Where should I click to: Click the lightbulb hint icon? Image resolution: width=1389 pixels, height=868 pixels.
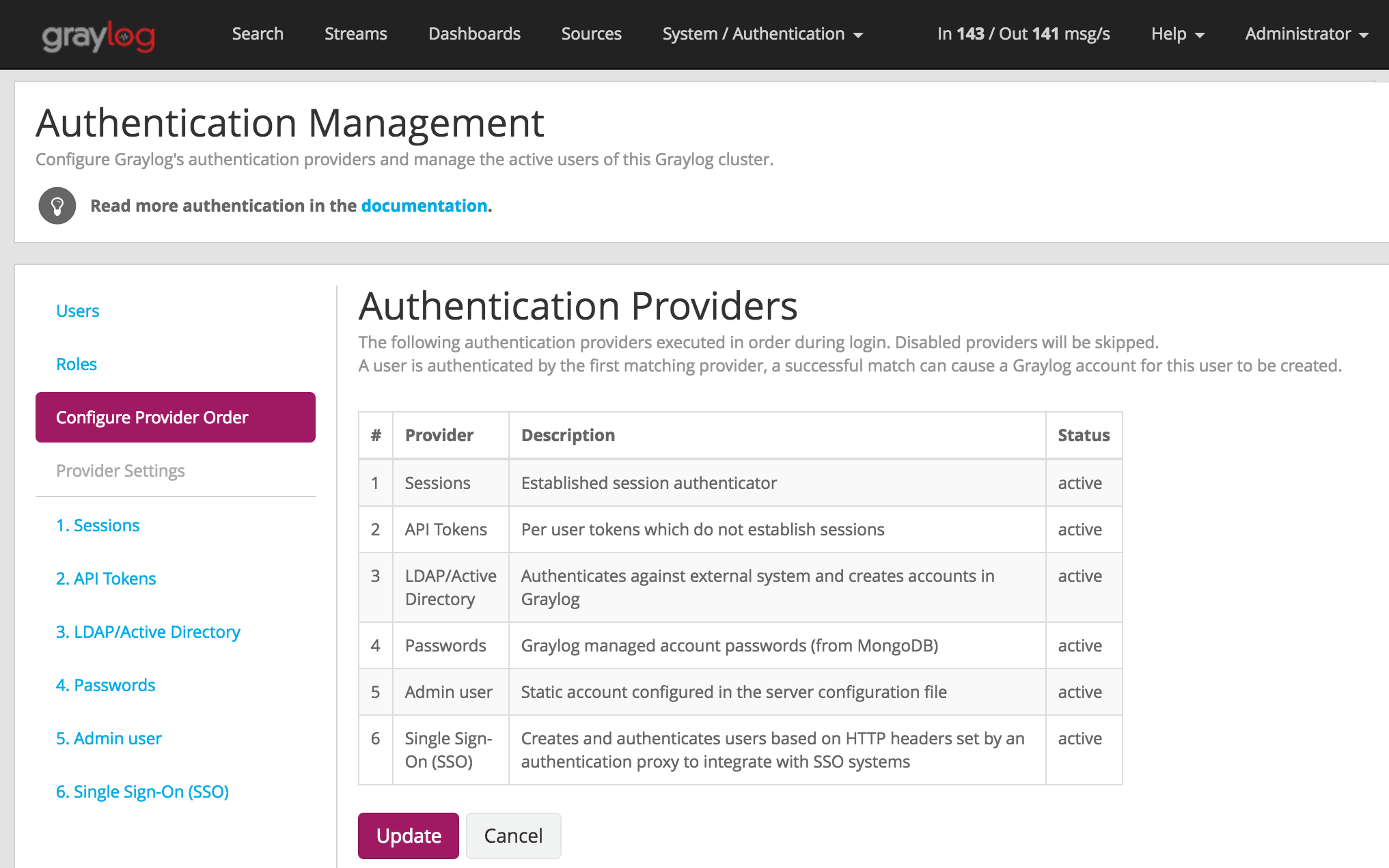pos(57,206)
